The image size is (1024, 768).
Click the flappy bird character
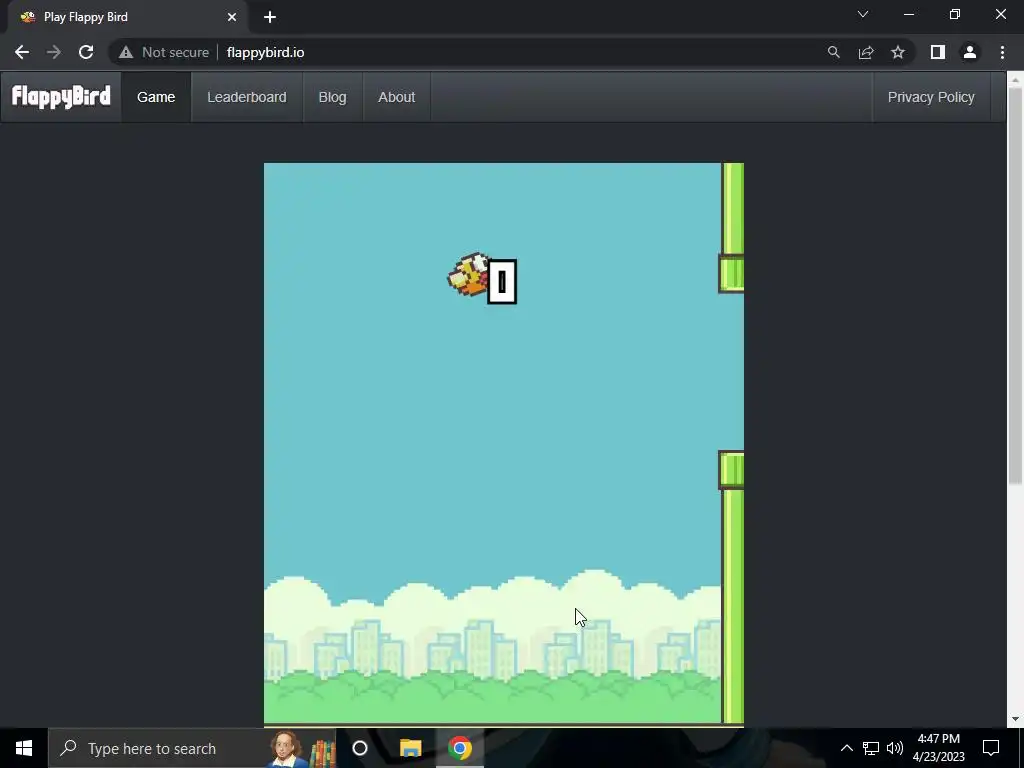tap(468, 275)
